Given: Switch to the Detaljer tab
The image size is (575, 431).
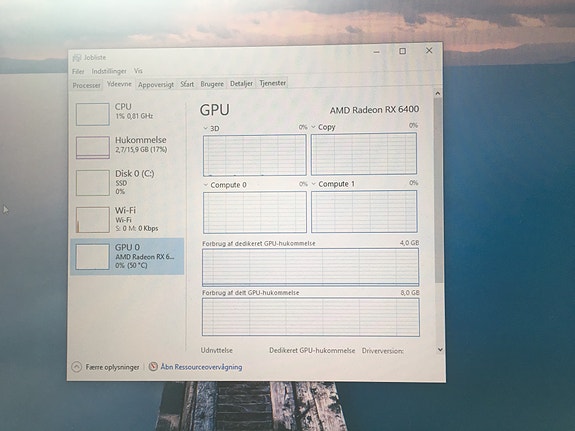Looking at the screenshot, I should 241,84.
